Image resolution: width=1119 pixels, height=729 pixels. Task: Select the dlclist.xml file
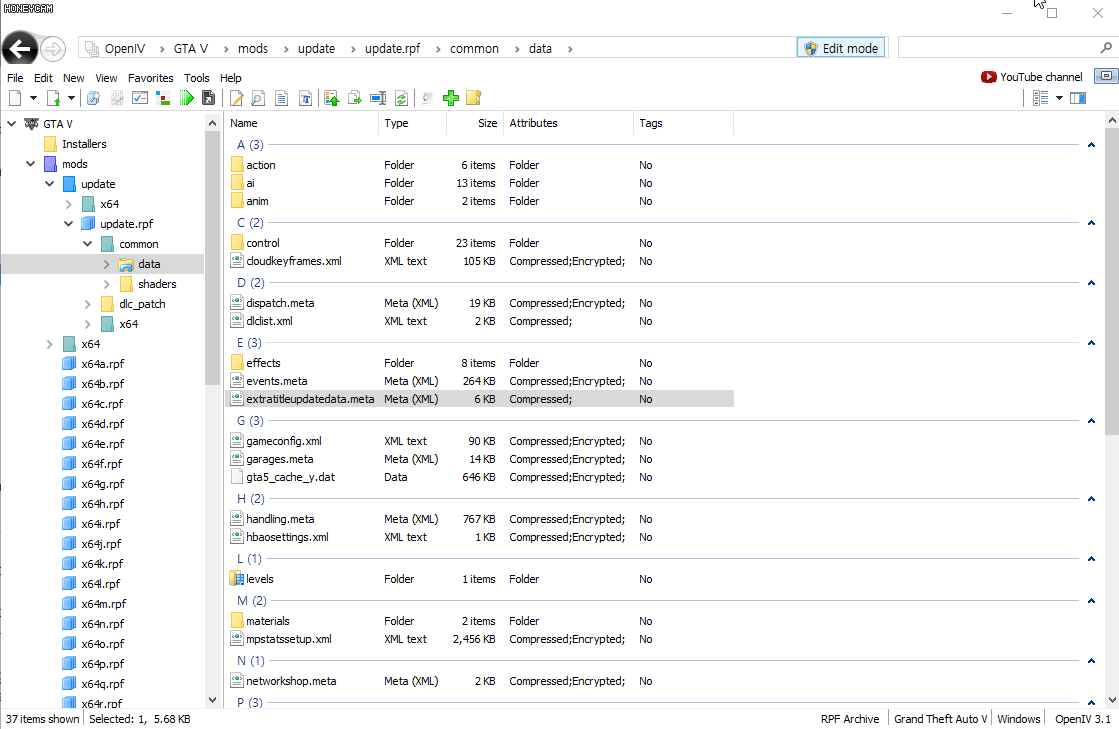pyautogui.click(x=269, y=322)
